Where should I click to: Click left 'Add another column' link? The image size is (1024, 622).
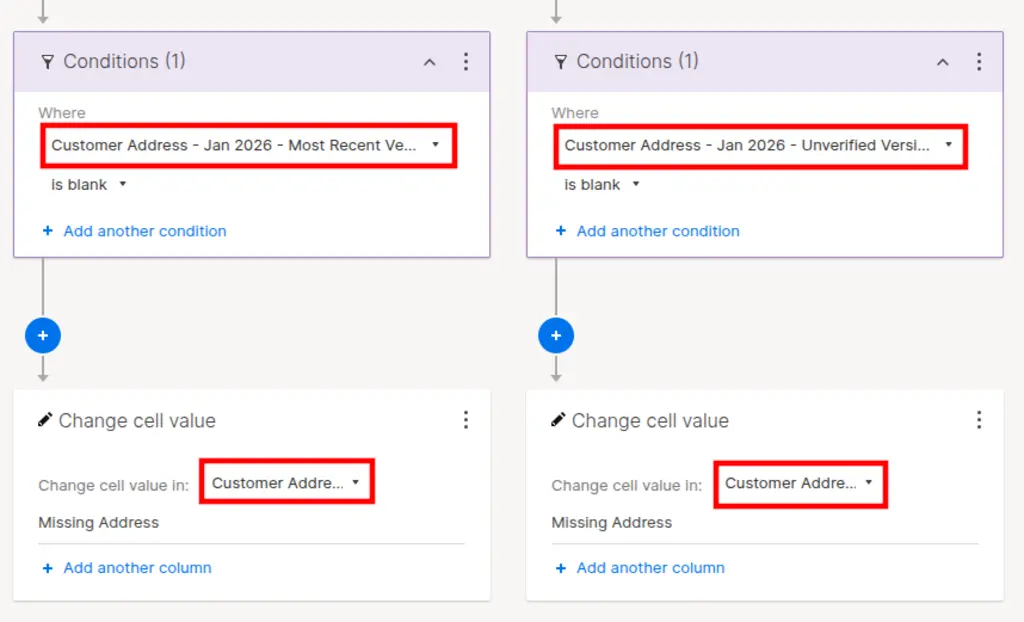click(x=127, y=568)
